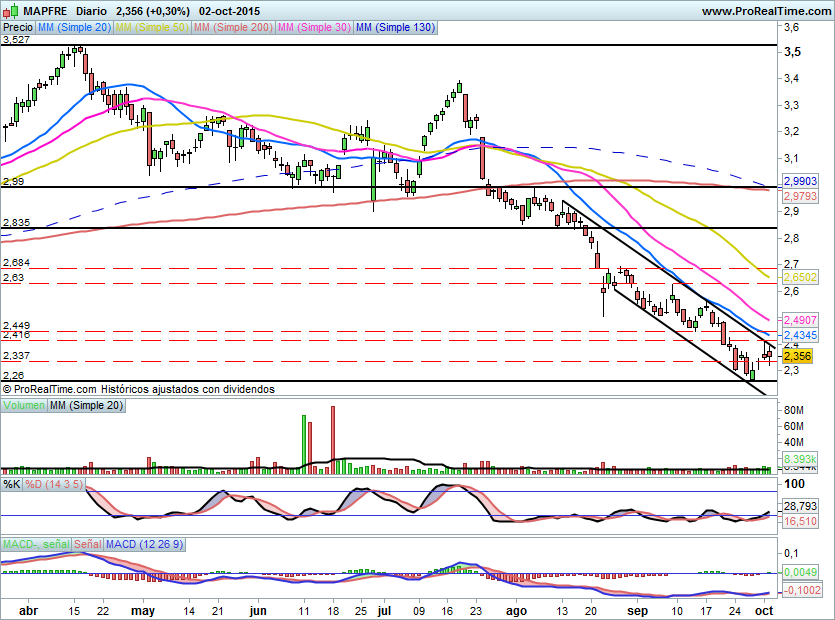
Task: Click the %D (14 3 5) label
Action: click(54, 484)
